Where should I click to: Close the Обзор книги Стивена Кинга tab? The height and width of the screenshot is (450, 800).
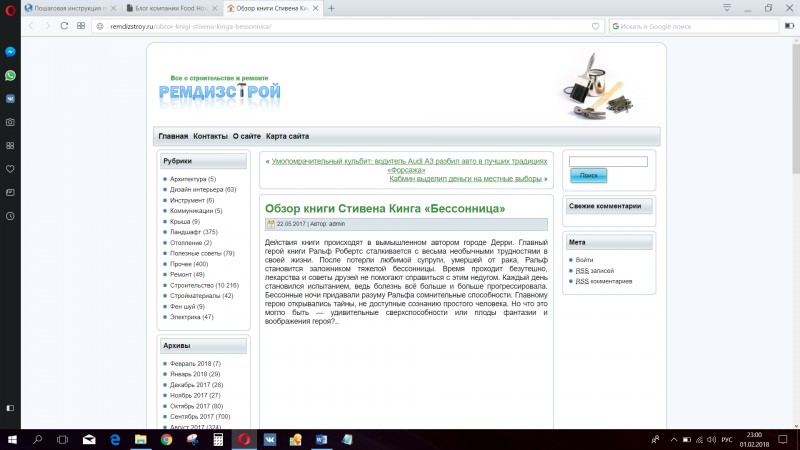(x=315, y=8)
